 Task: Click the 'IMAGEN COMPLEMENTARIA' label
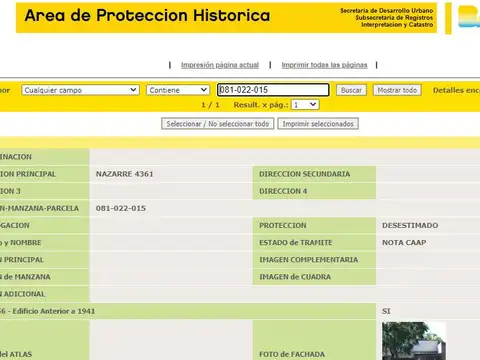[309, 260]
